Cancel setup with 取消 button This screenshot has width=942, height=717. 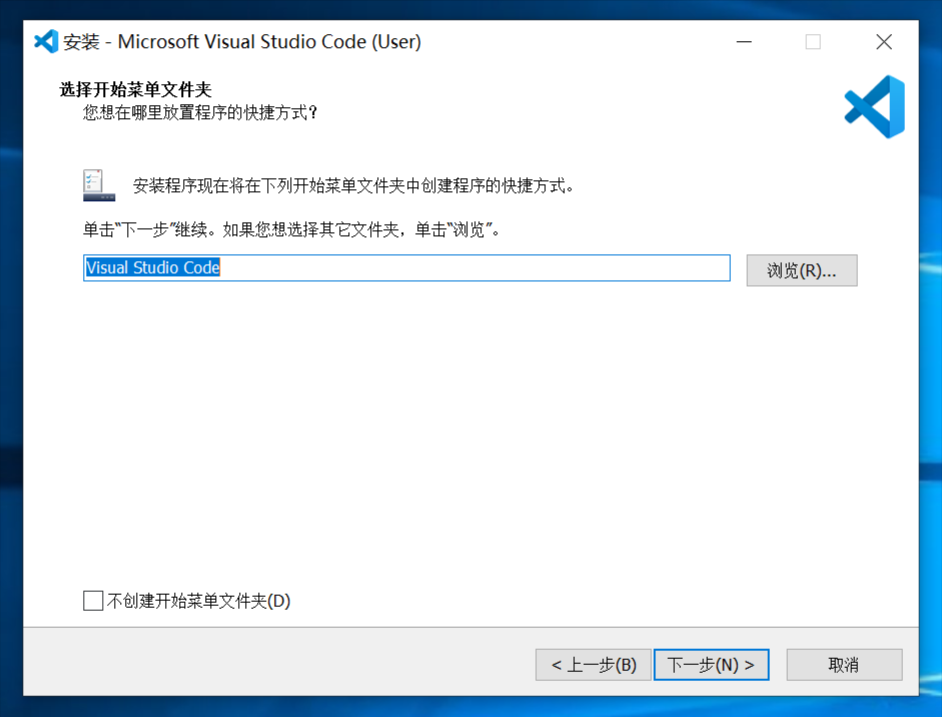coord(844,665)
